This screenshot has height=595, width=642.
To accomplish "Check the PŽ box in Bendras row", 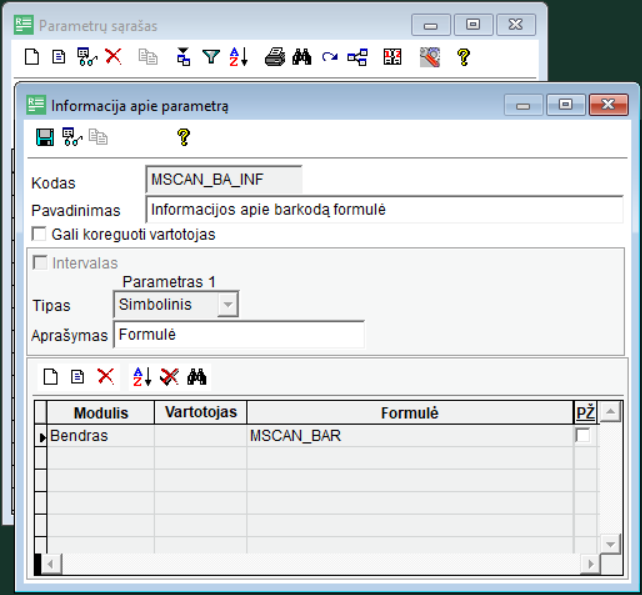I will (x=583, y=436).
